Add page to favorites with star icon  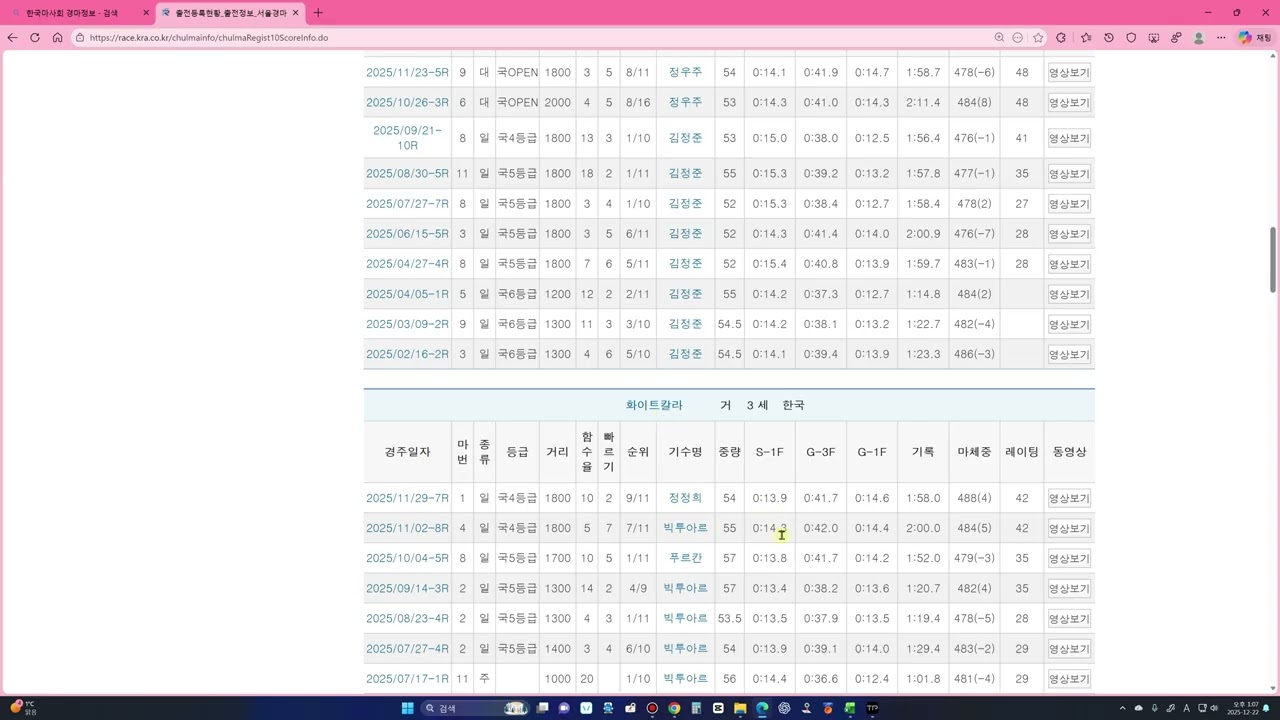click(x=1038, y=37)
